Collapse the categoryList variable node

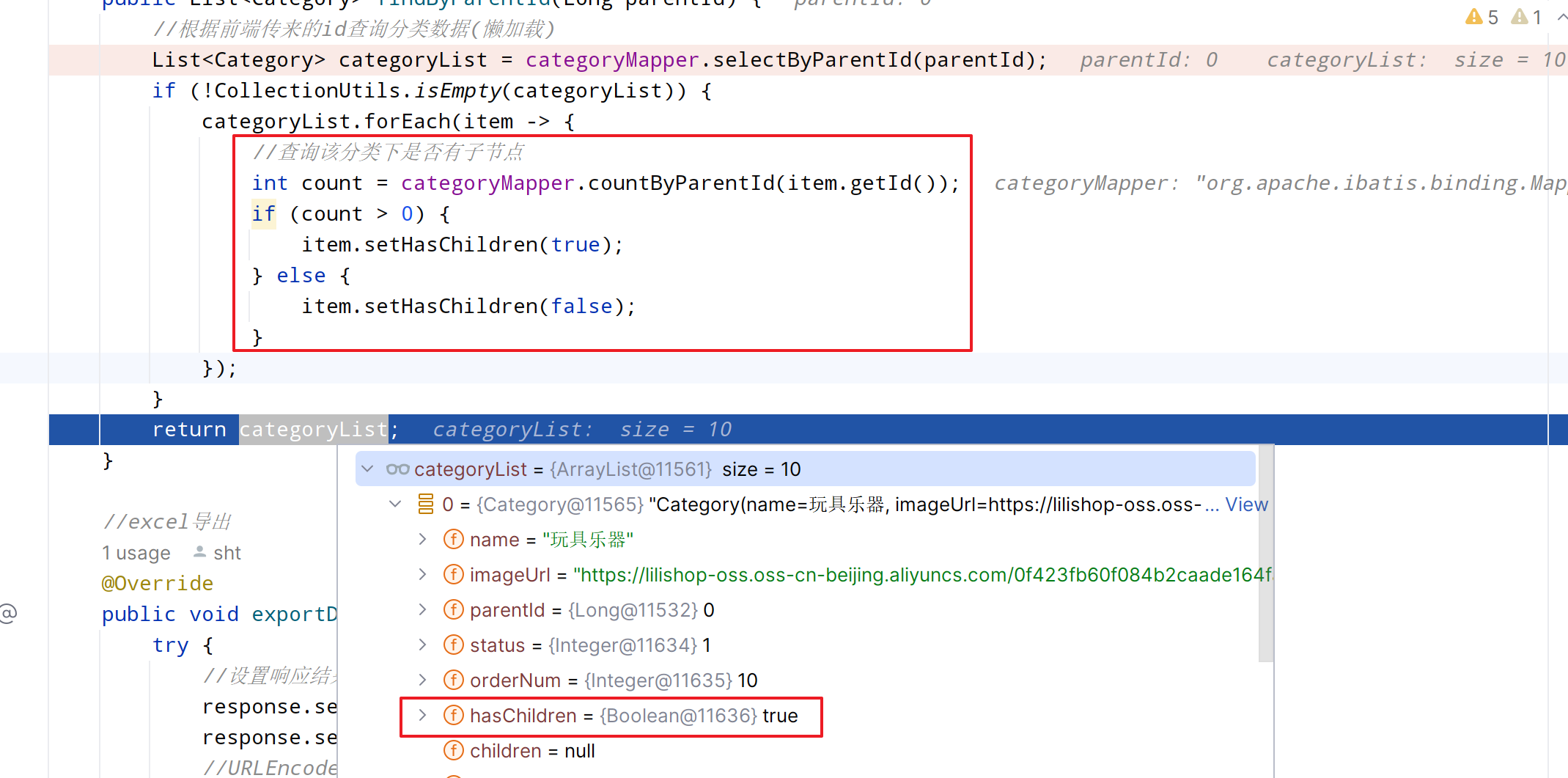click(368, 469)
